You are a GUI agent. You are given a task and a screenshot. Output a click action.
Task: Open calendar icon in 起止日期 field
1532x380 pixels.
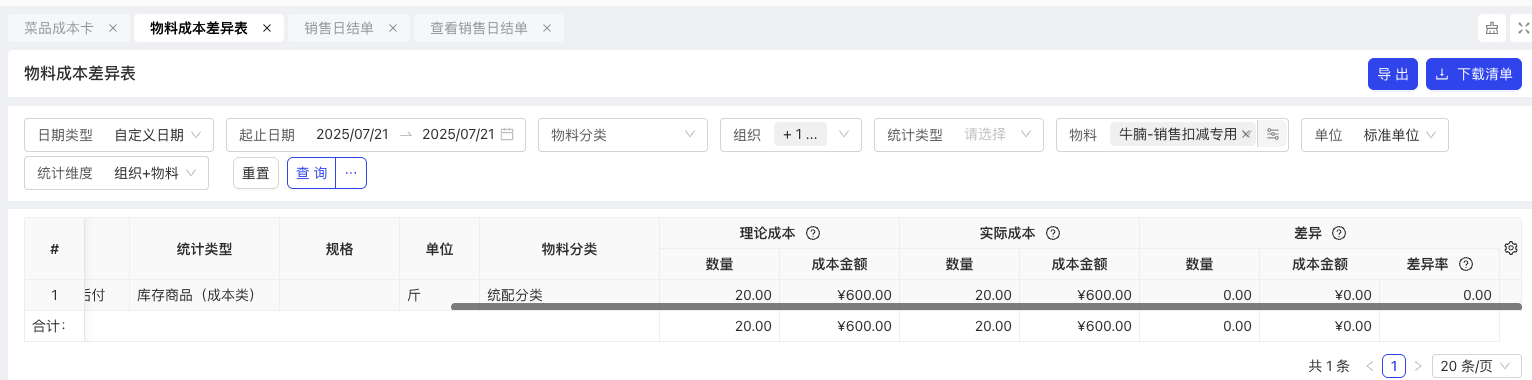507,134
